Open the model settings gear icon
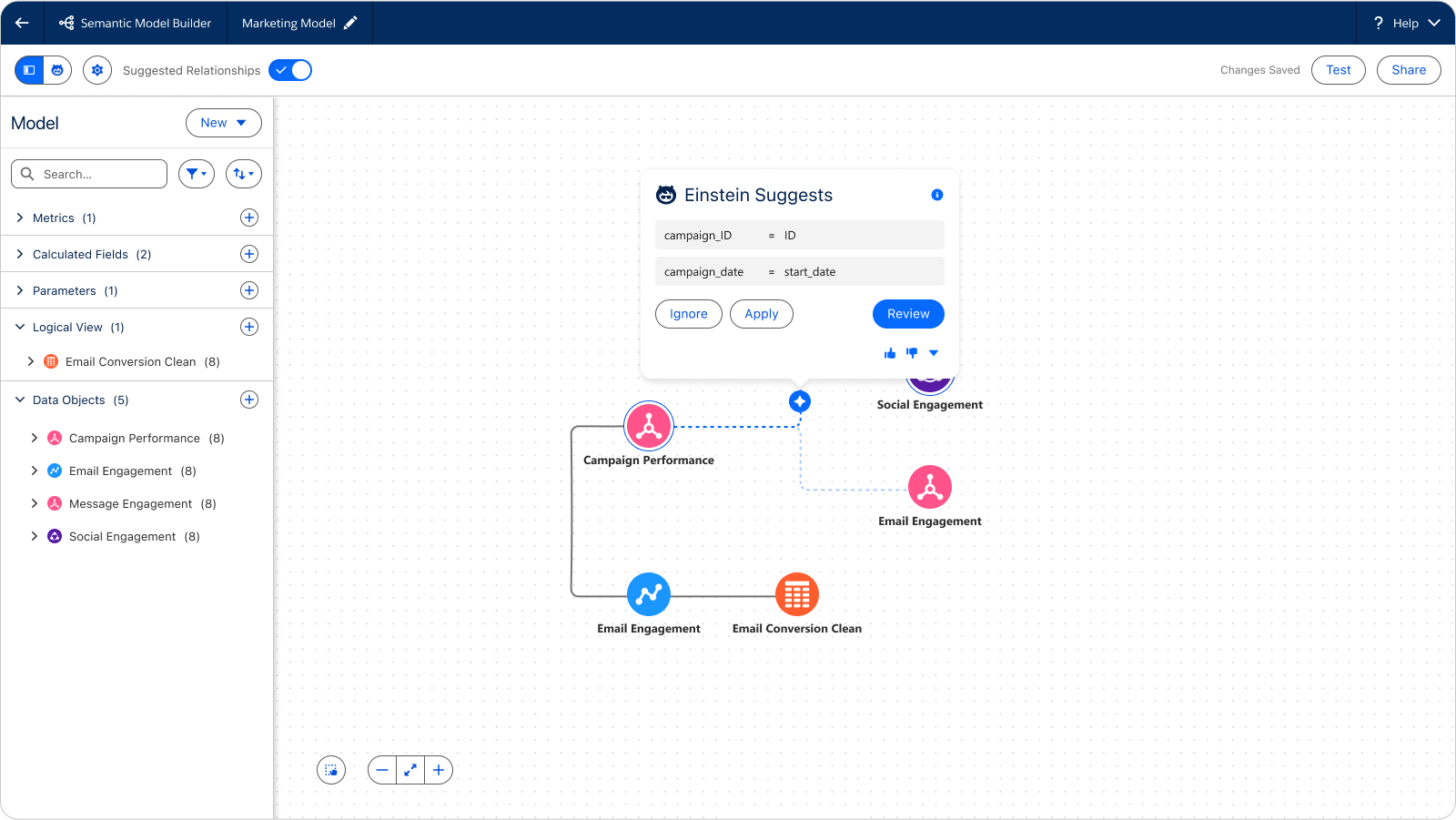Screen dimensions: 1456x820 (97, 70)
